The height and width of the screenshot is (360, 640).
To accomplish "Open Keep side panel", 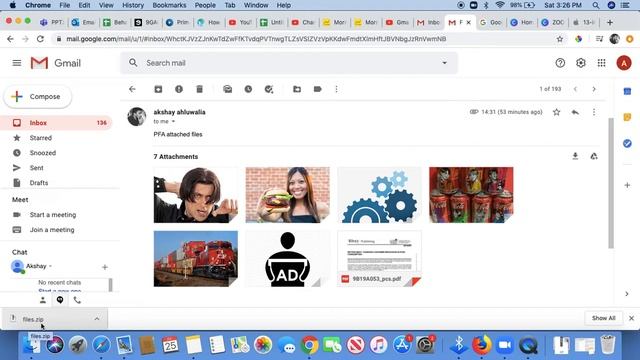I will click(627, 118).
